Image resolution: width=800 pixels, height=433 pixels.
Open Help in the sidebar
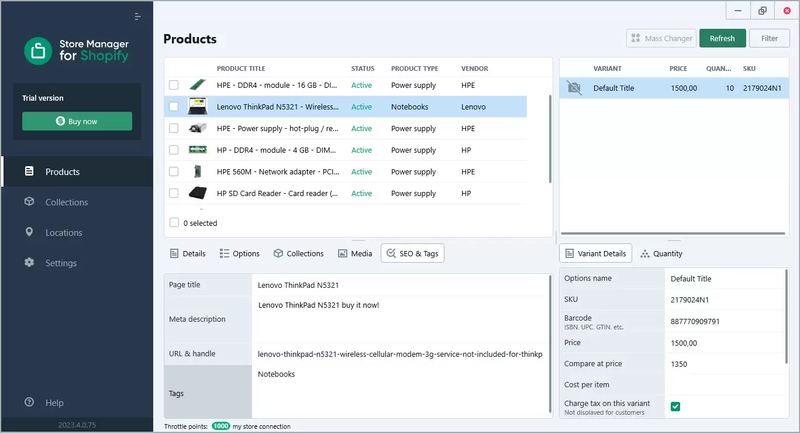tap(77, 403)
